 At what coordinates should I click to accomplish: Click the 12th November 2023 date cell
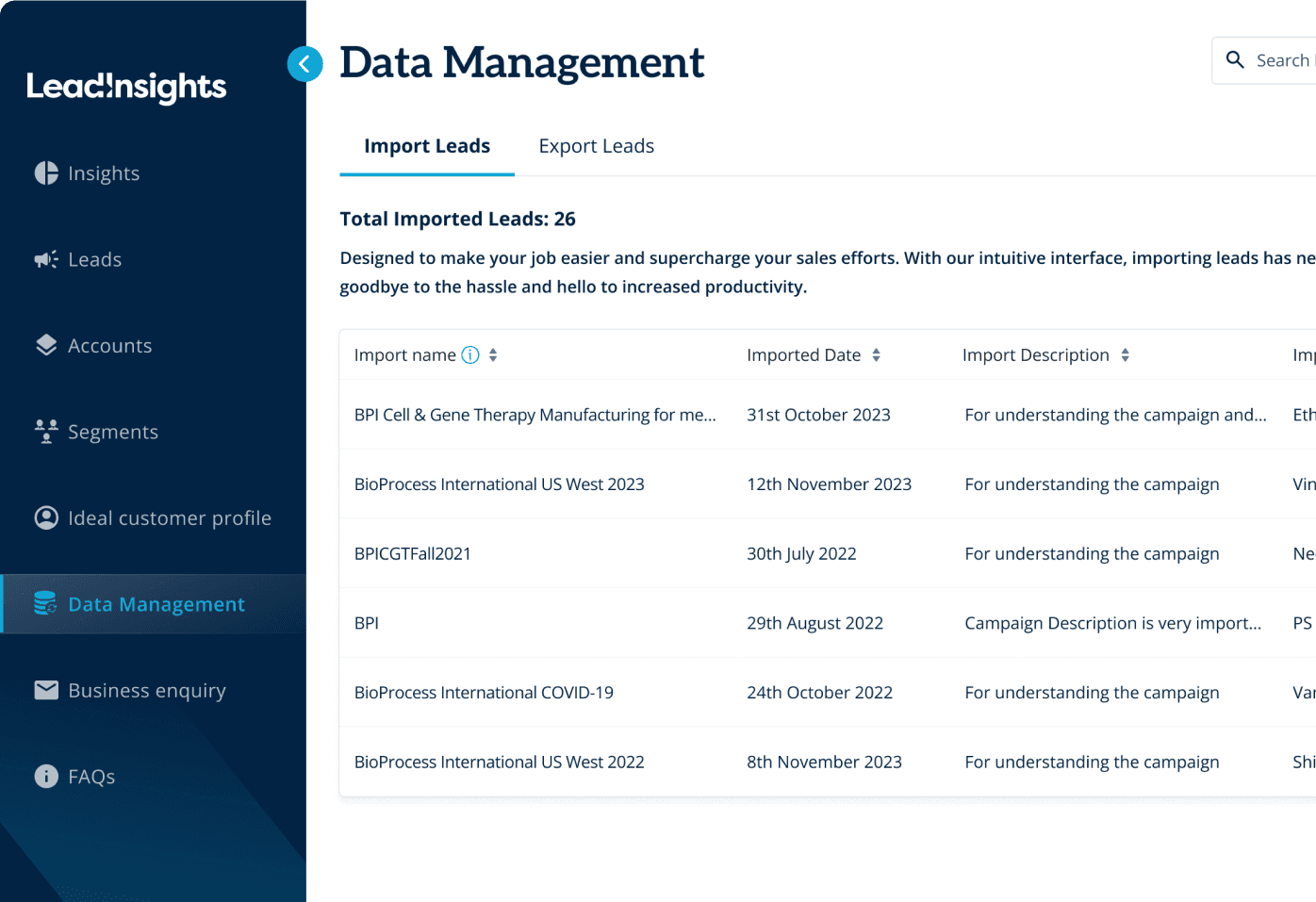click(830, 484)
